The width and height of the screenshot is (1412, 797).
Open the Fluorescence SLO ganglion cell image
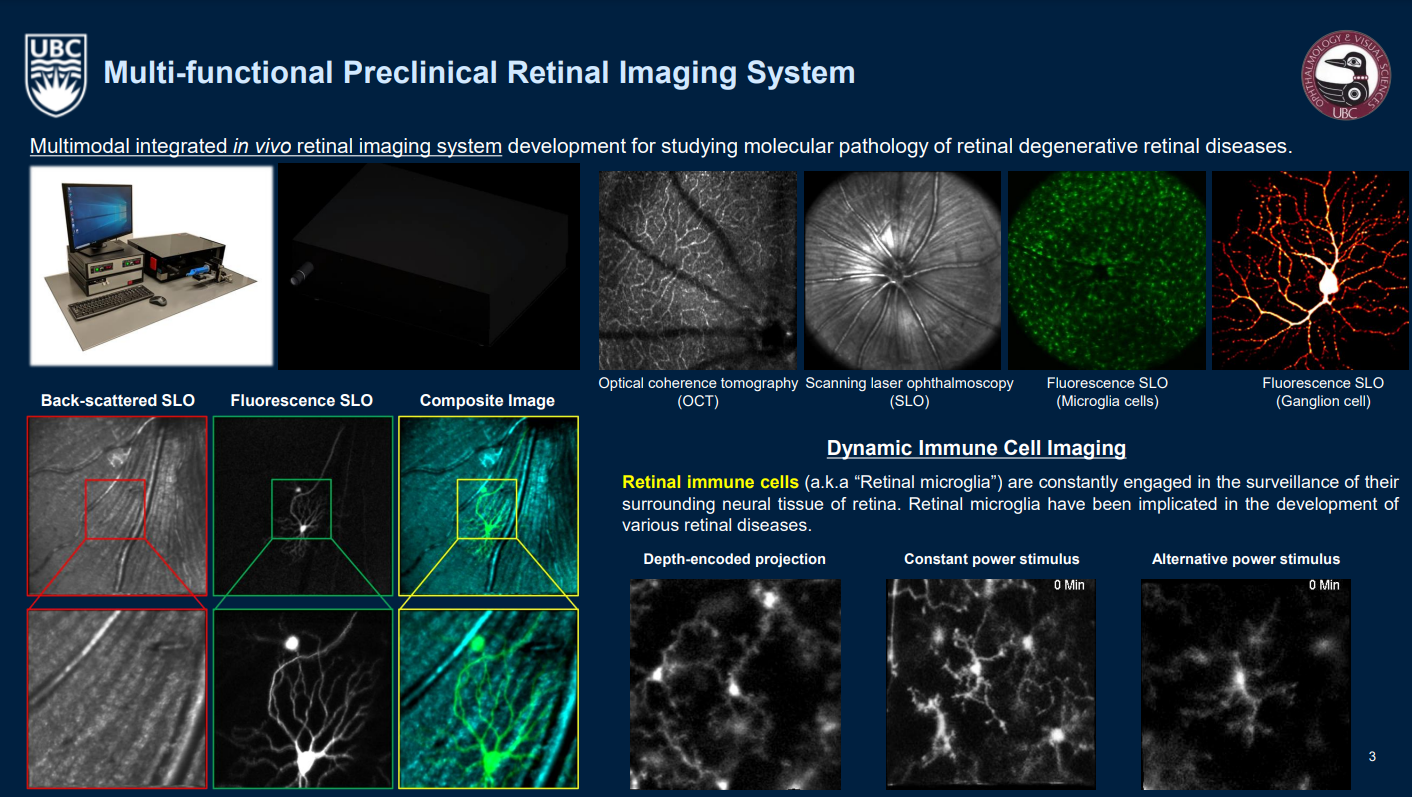[x=1310, y=270]
